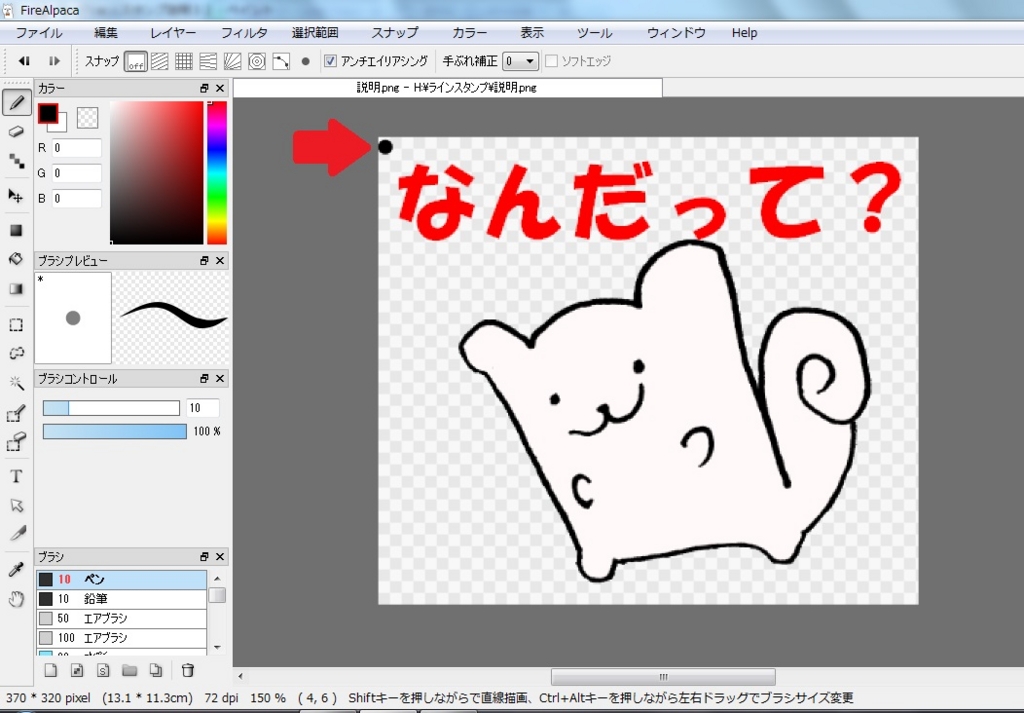Disable アンチエイリアシング on the toolbar
This screenshot has height=713, width=1024.
[x=331, y=61]
